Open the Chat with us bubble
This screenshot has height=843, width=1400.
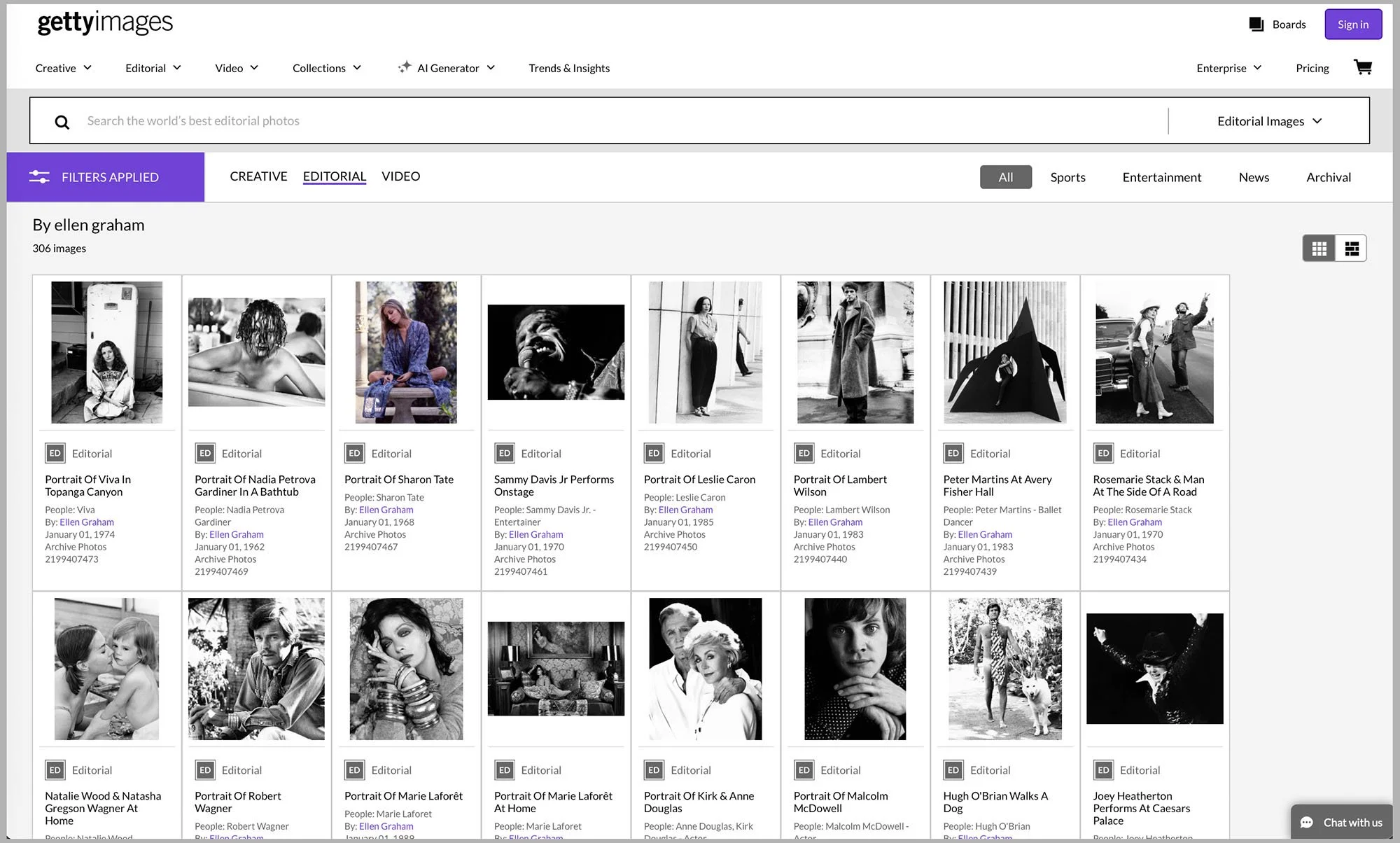click(x=1341, y=822)
